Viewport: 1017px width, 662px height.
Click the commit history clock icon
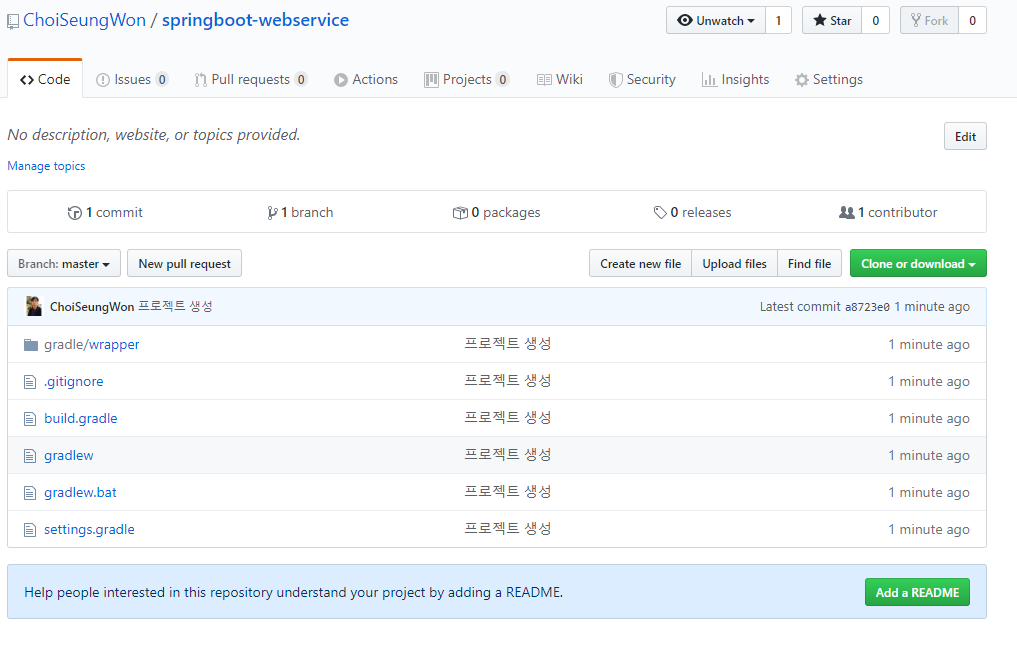click(x=75, y=213)
